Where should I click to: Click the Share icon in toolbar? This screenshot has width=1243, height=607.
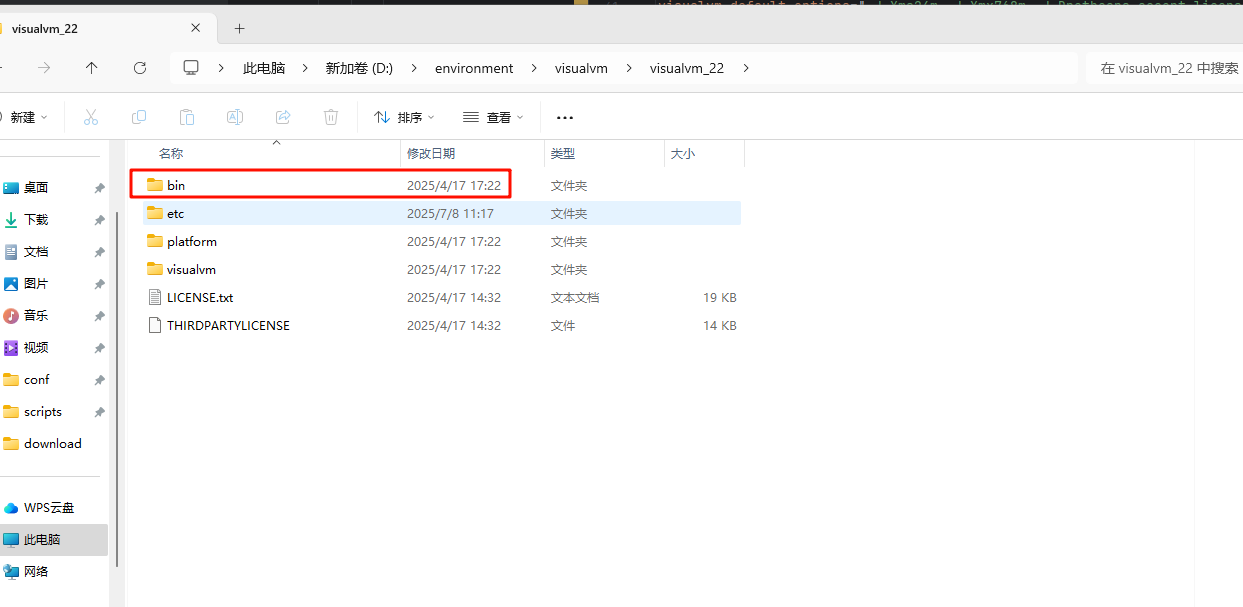[283, 117]
